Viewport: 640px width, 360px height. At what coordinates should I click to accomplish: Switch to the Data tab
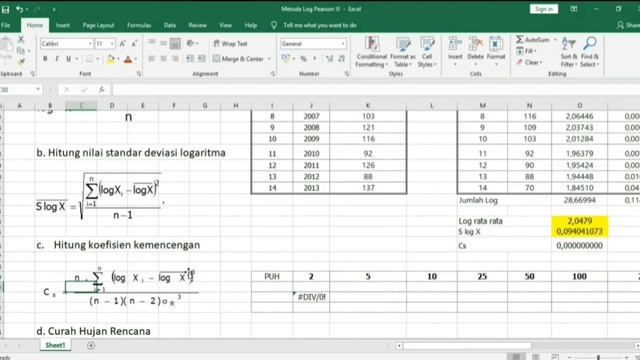170,25
